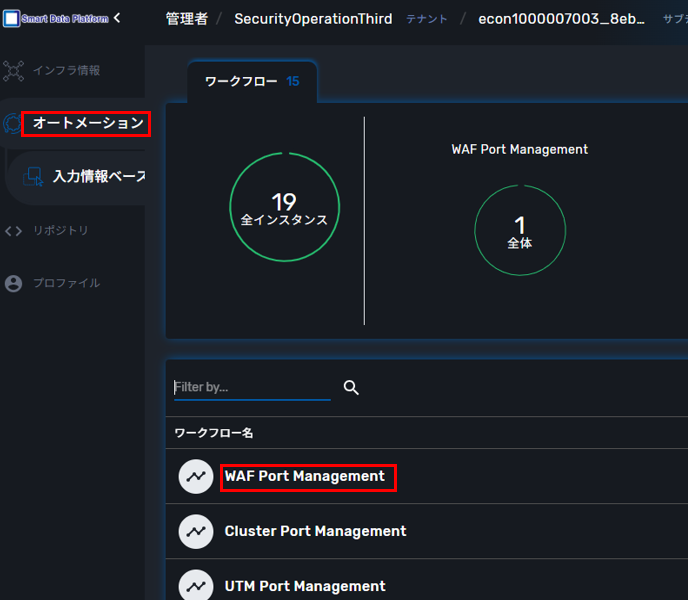This screenshot has width=688, height=600.
Task: Click the プロファイル user avatar icon
Action: 13,284
